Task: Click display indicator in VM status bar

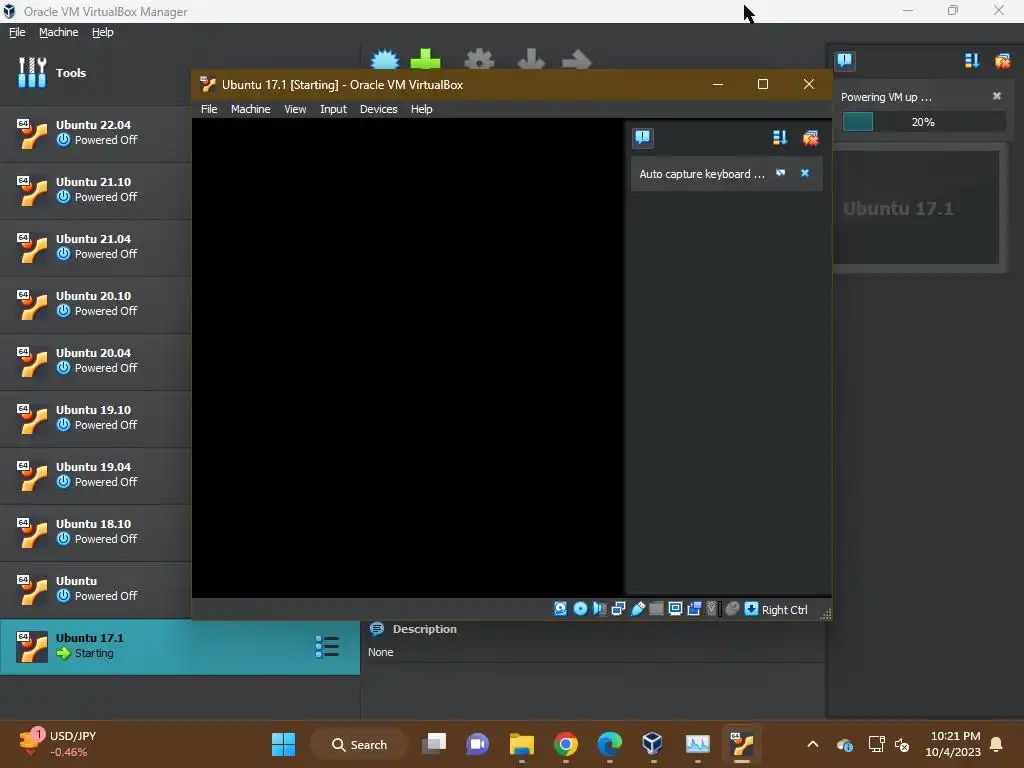Action: tap(675, 609)
